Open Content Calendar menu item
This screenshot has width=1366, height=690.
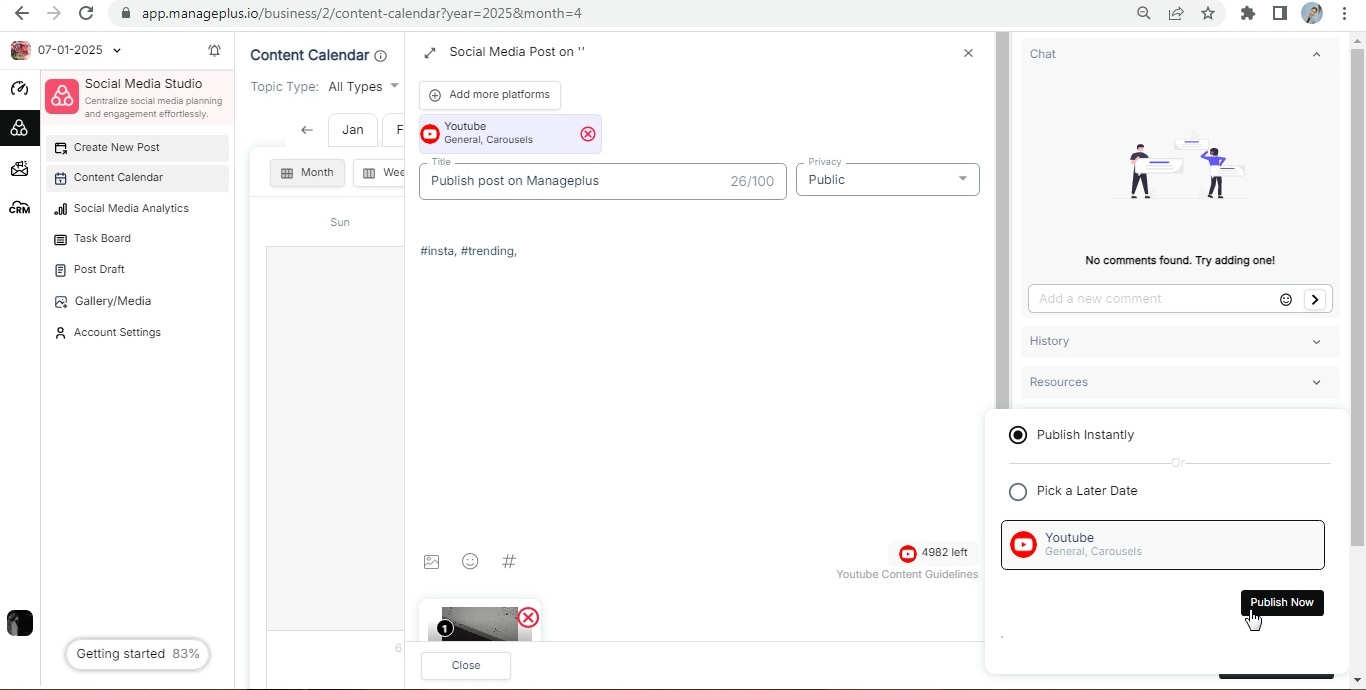point(138,178)
